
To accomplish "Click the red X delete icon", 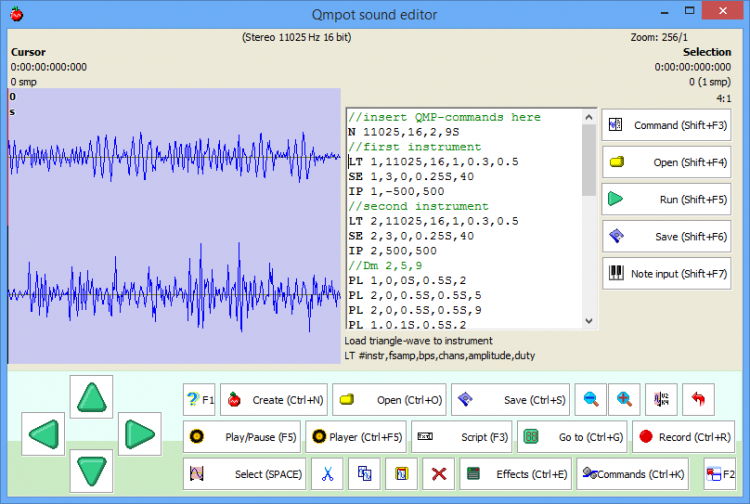I will 438,474.
